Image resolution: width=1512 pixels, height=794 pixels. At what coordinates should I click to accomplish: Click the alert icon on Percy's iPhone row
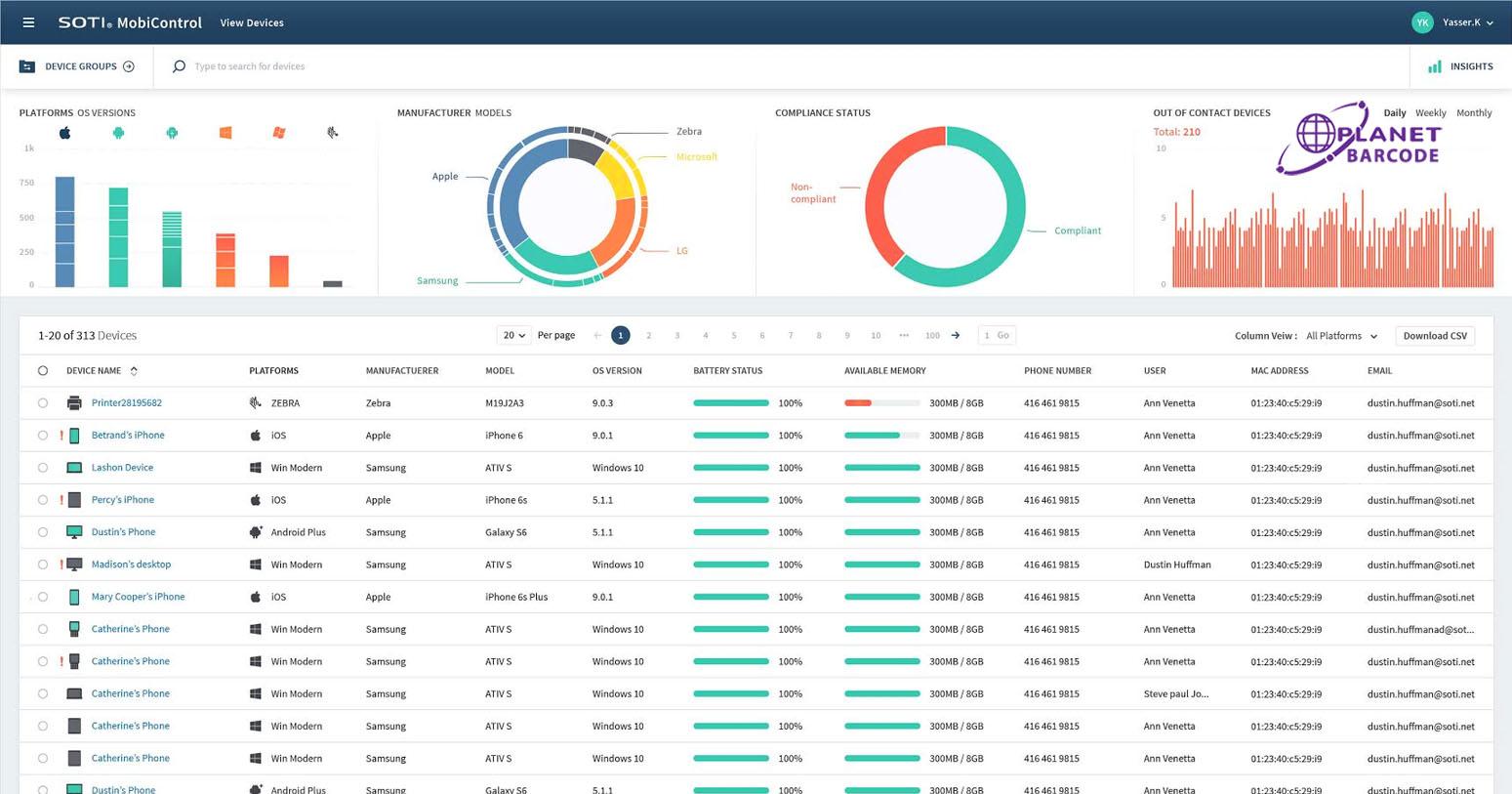pos(61,500)
